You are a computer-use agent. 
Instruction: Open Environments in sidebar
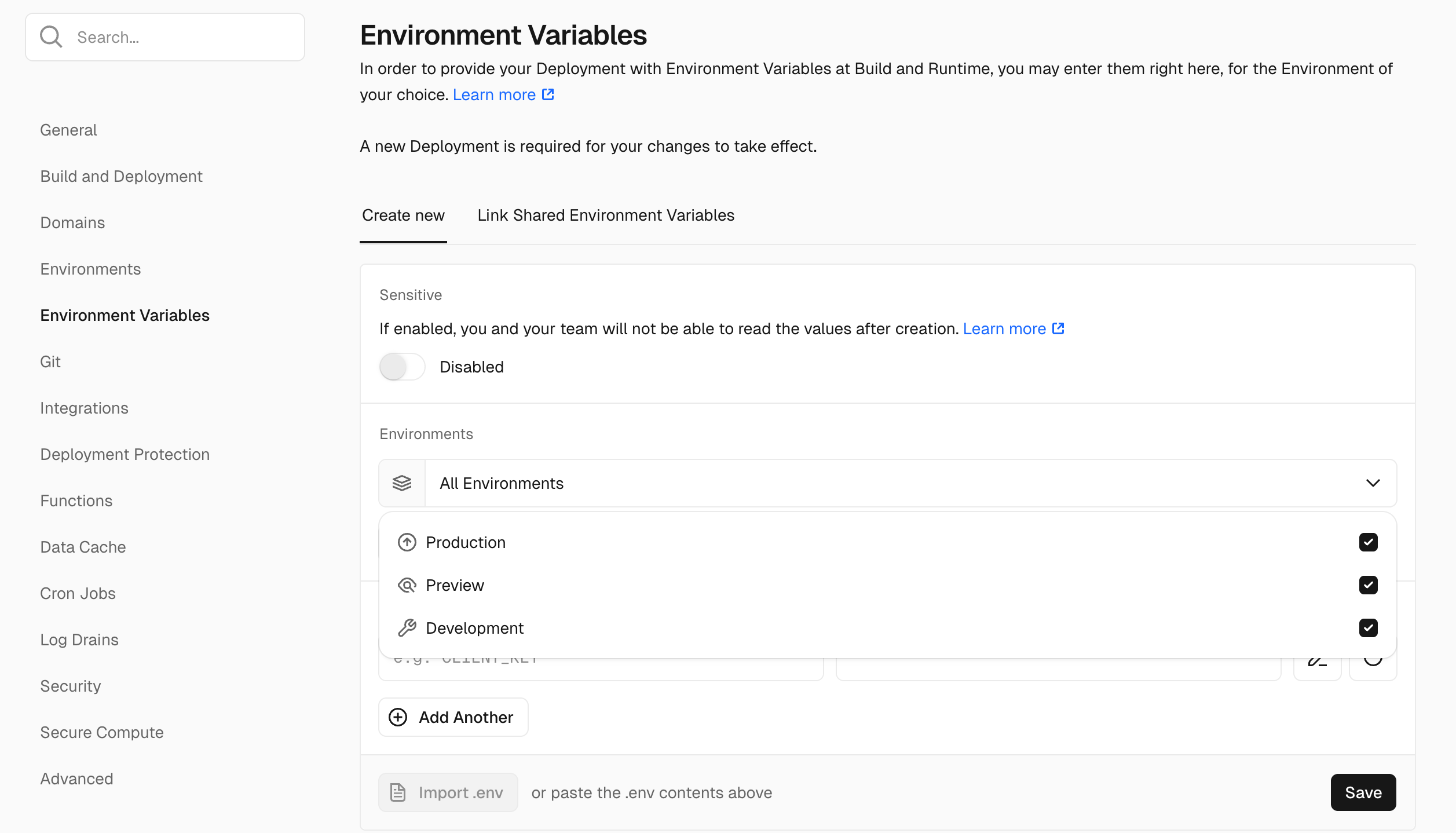[x=90, y=269]
